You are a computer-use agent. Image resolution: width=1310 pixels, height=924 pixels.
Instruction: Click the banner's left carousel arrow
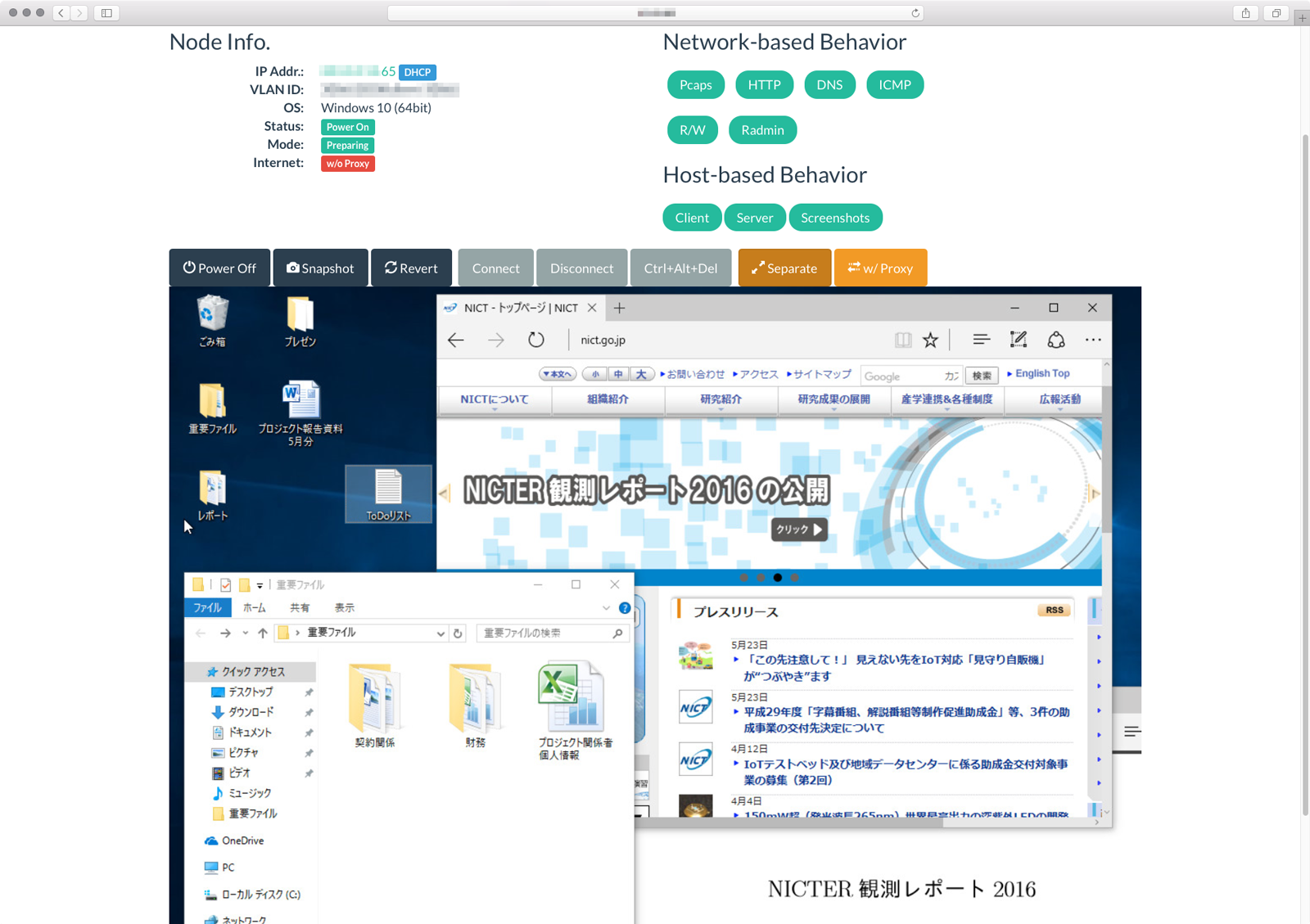[444, 494]
